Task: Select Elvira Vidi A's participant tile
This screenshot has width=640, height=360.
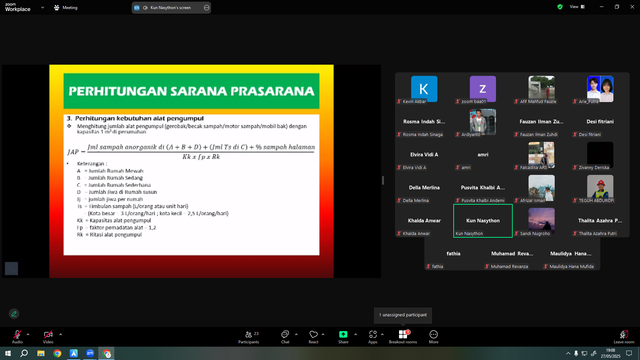Action: pyautogui.click(x=424, y=155)
